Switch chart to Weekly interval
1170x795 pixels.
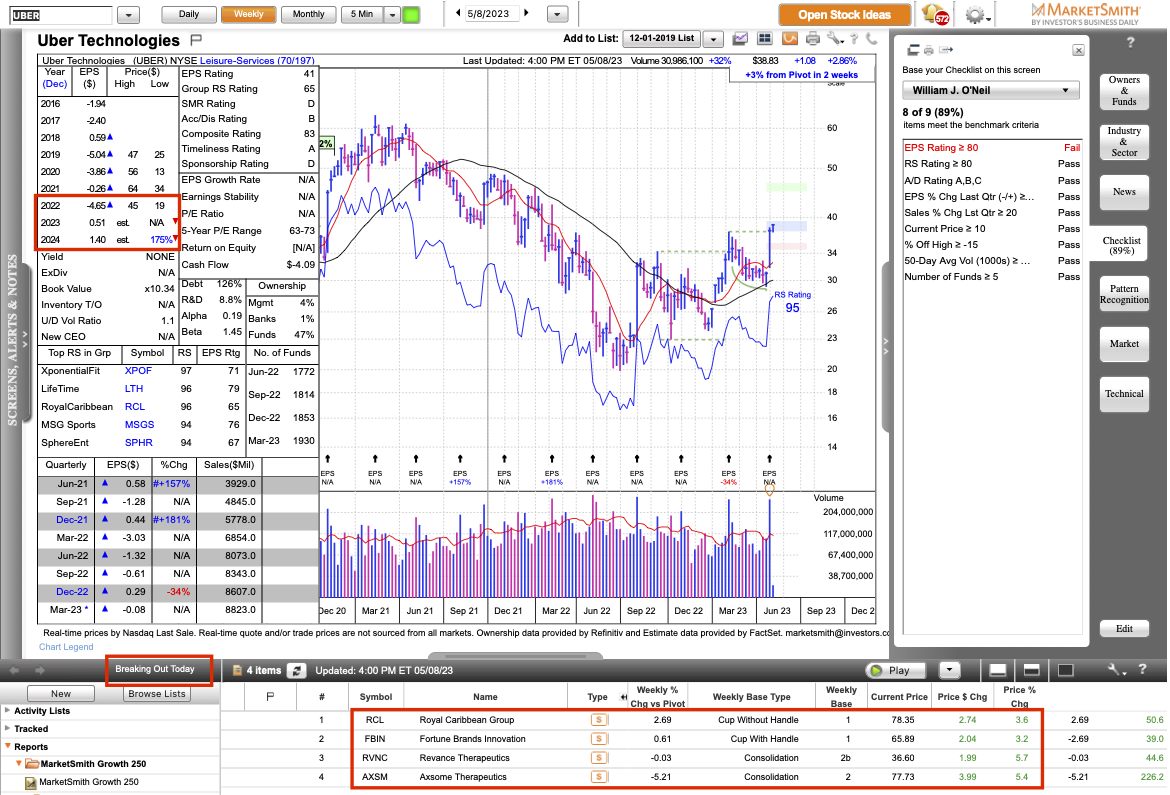[248, 14]
